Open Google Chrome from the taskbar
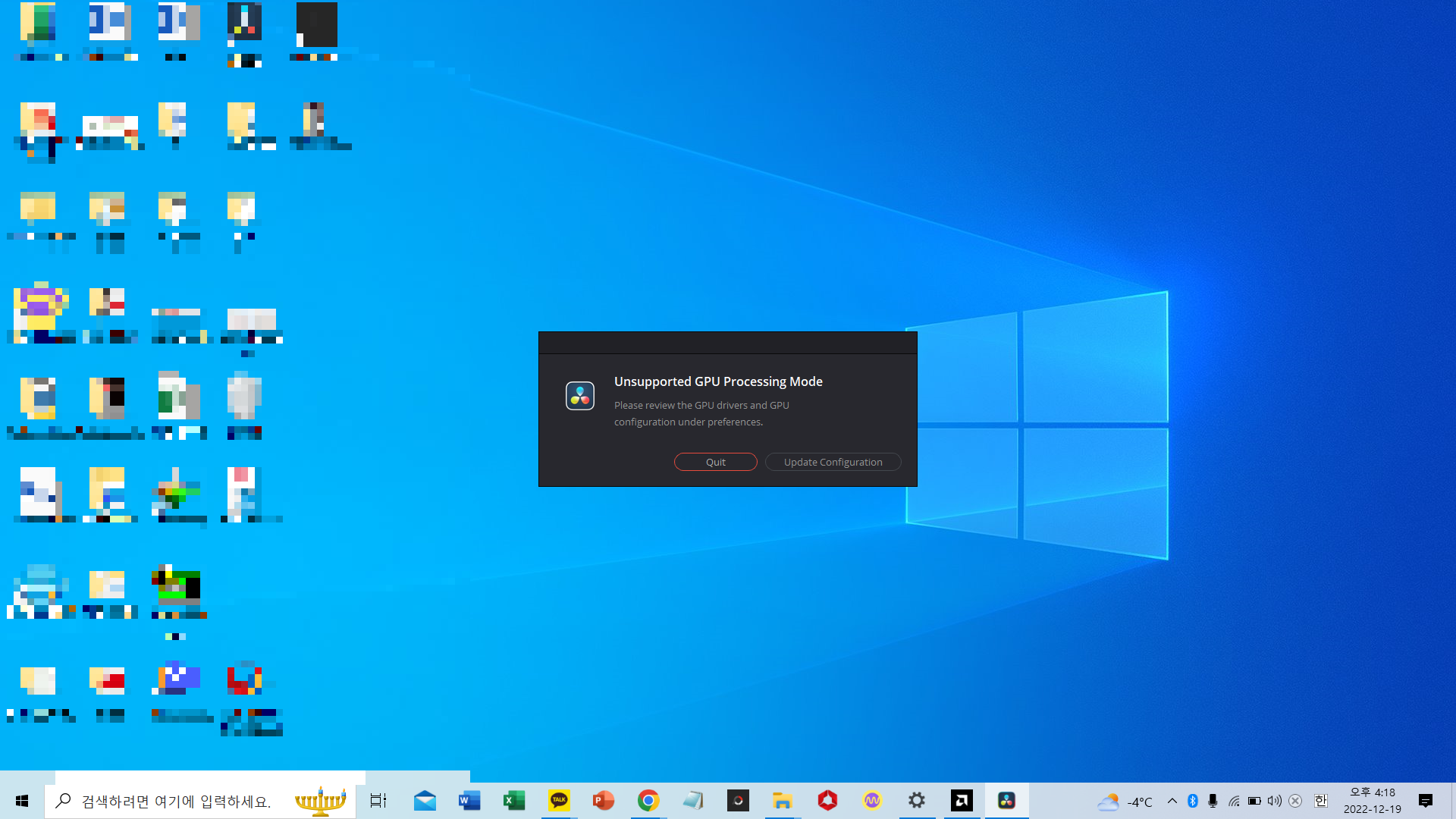The width and height of the screenshot is (1456, 819). (x=648, y=801)
